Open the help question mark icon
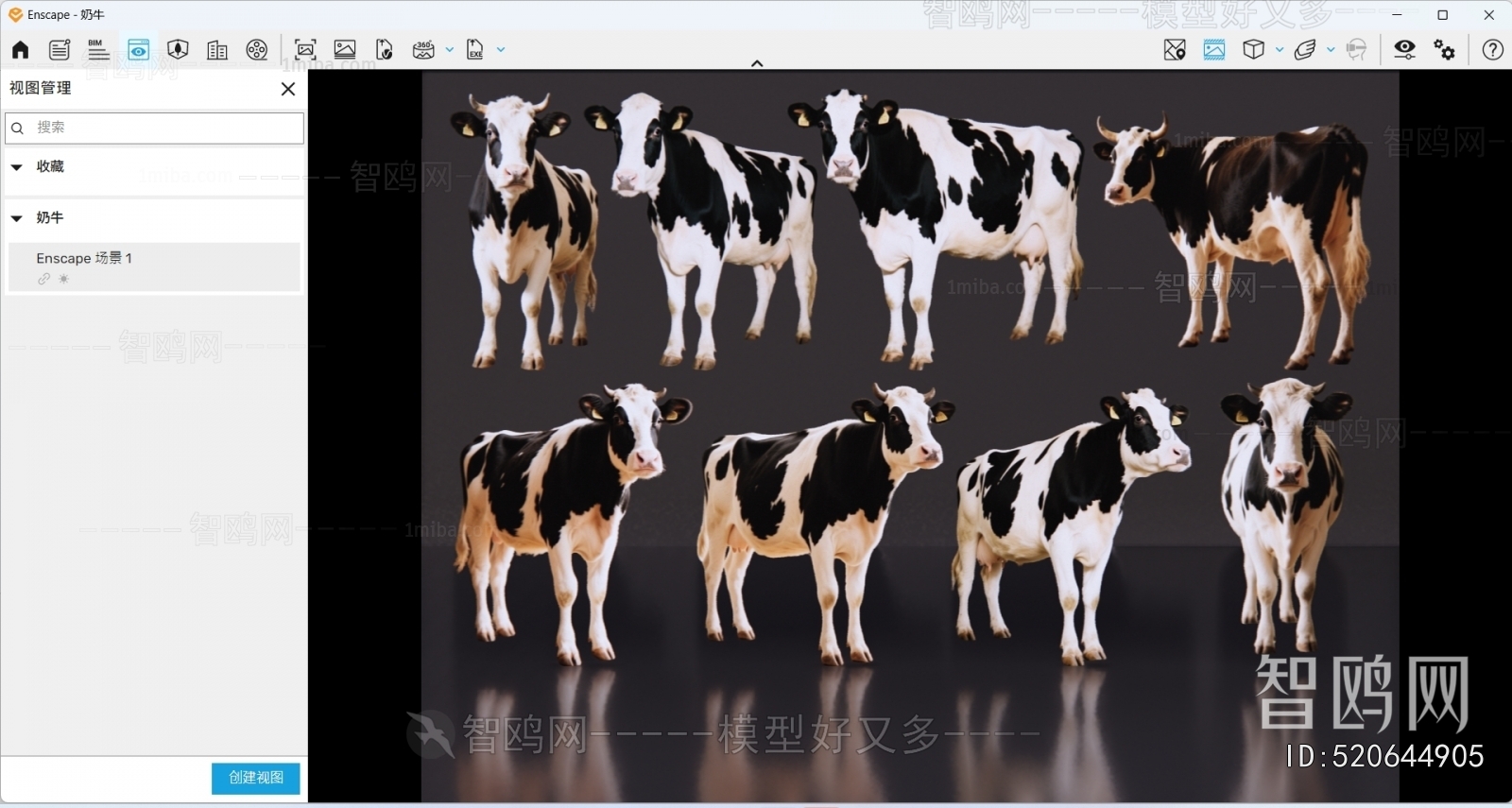Screen dimensions: 1512x808 [x=1492, y=50]
